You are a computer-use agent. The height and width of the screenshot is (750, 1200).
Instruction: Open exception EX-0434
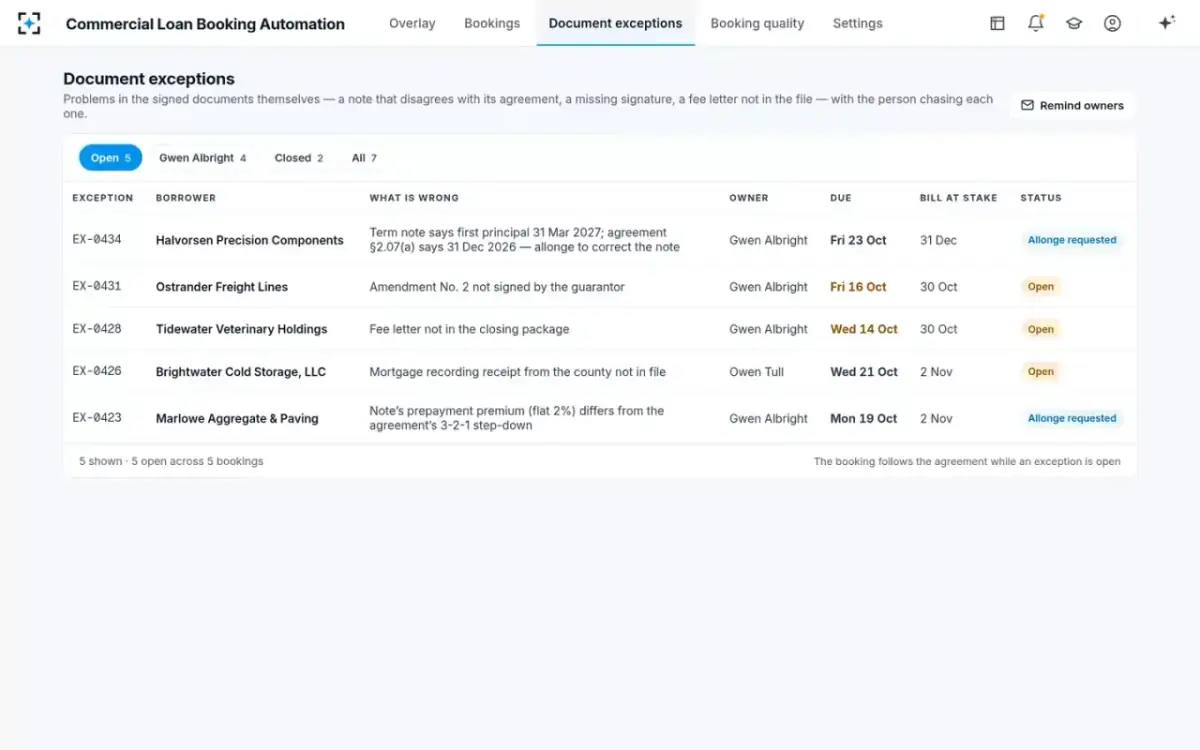(x=97, y=240)
